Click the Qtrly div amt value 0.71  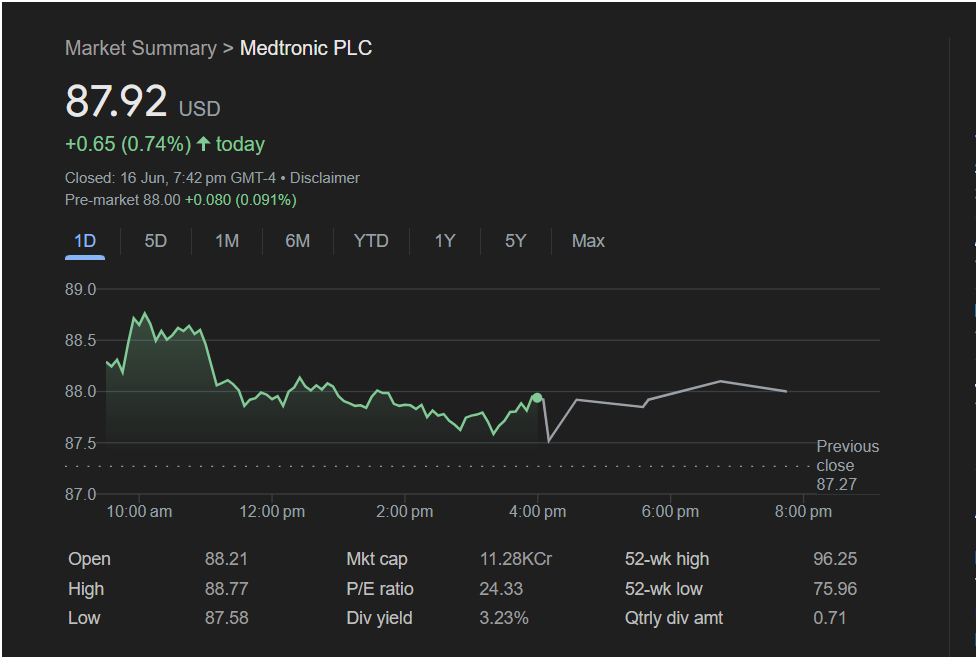pyautogui.click(x=830, y=618)
